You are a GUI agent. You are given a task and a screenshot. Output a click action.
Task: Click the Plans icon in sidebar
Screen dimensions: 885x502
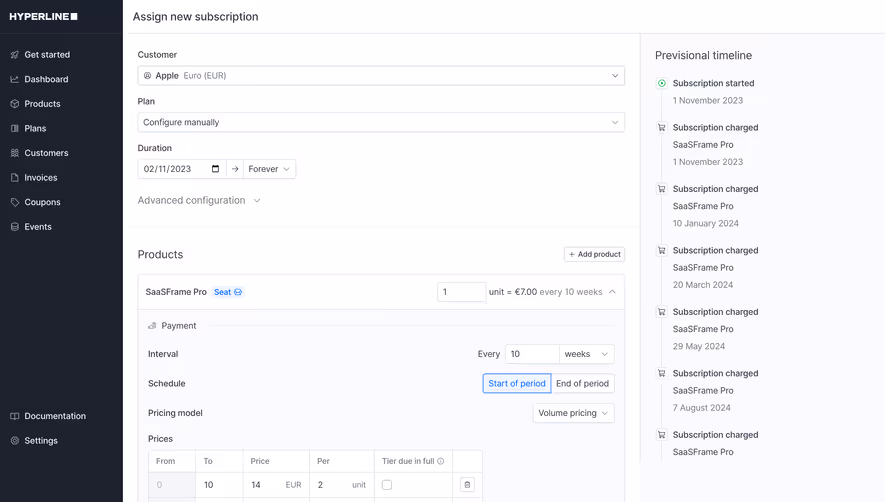[15, 129]
